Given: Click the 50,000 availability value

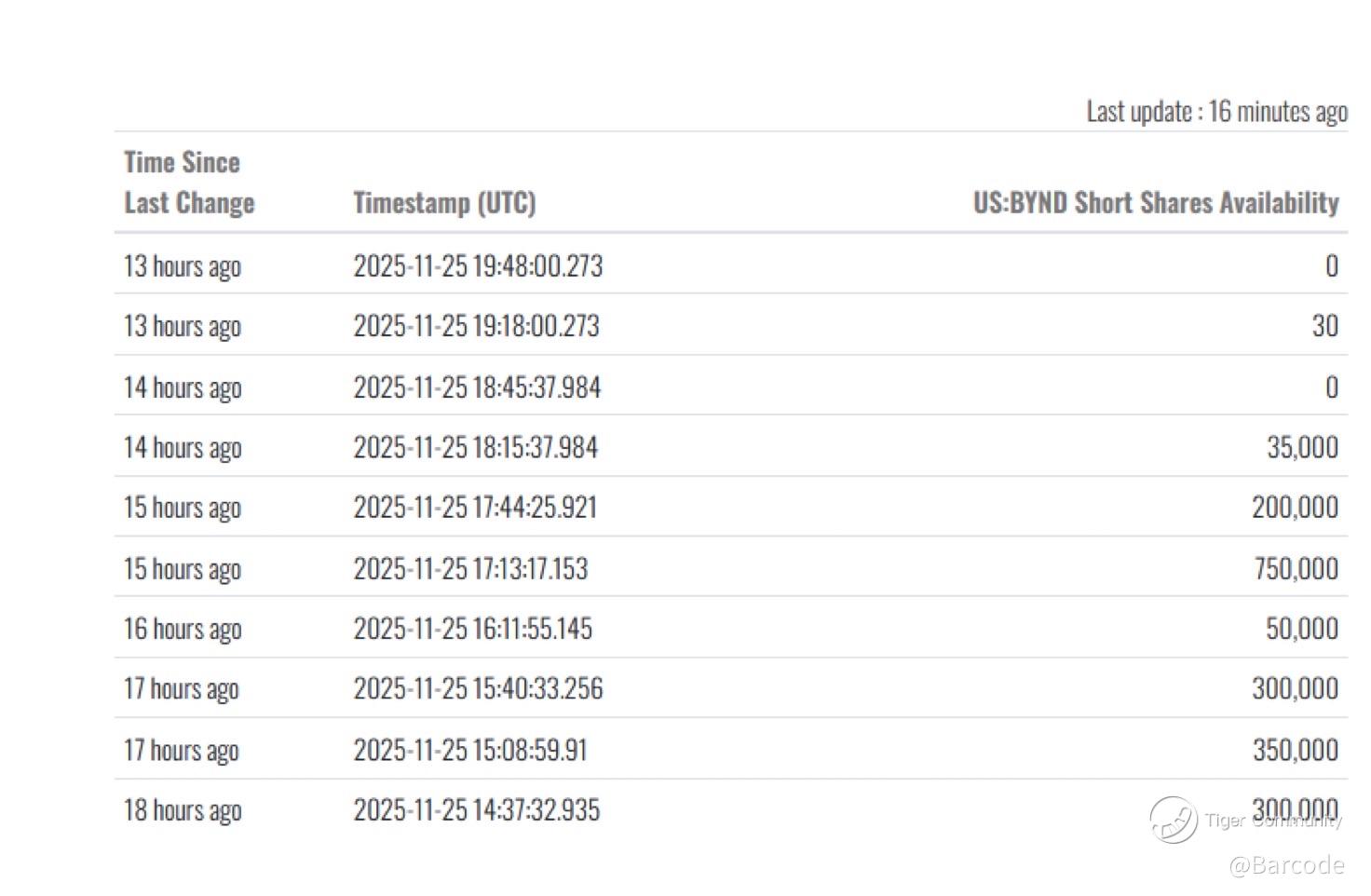Looking at the screenshot, I should click(1301, 629).
